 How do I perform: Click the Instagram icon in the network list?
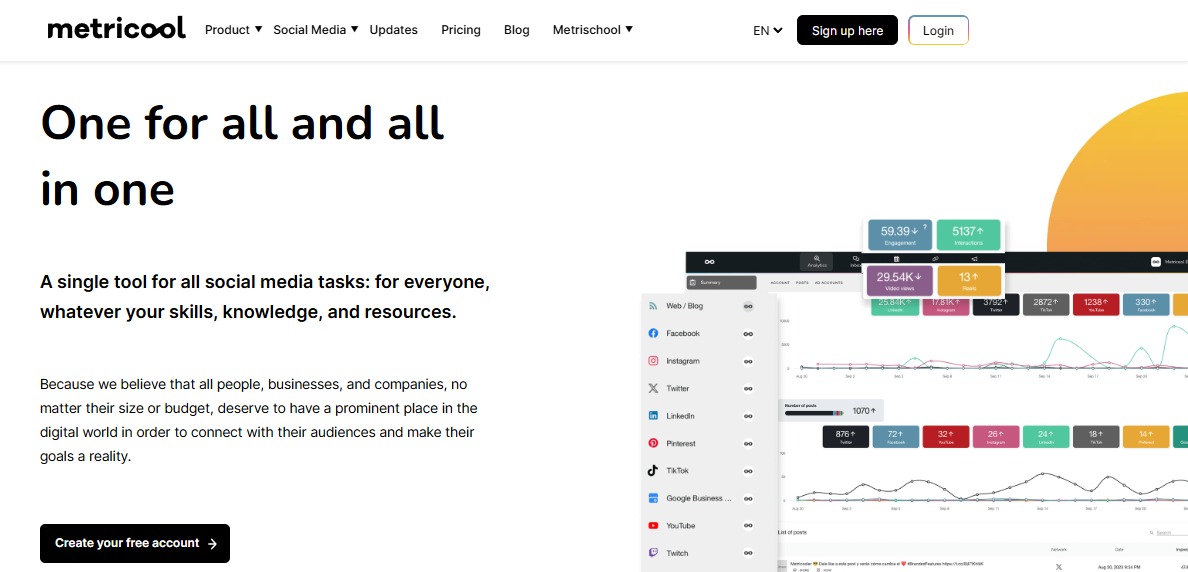(653, 361)
